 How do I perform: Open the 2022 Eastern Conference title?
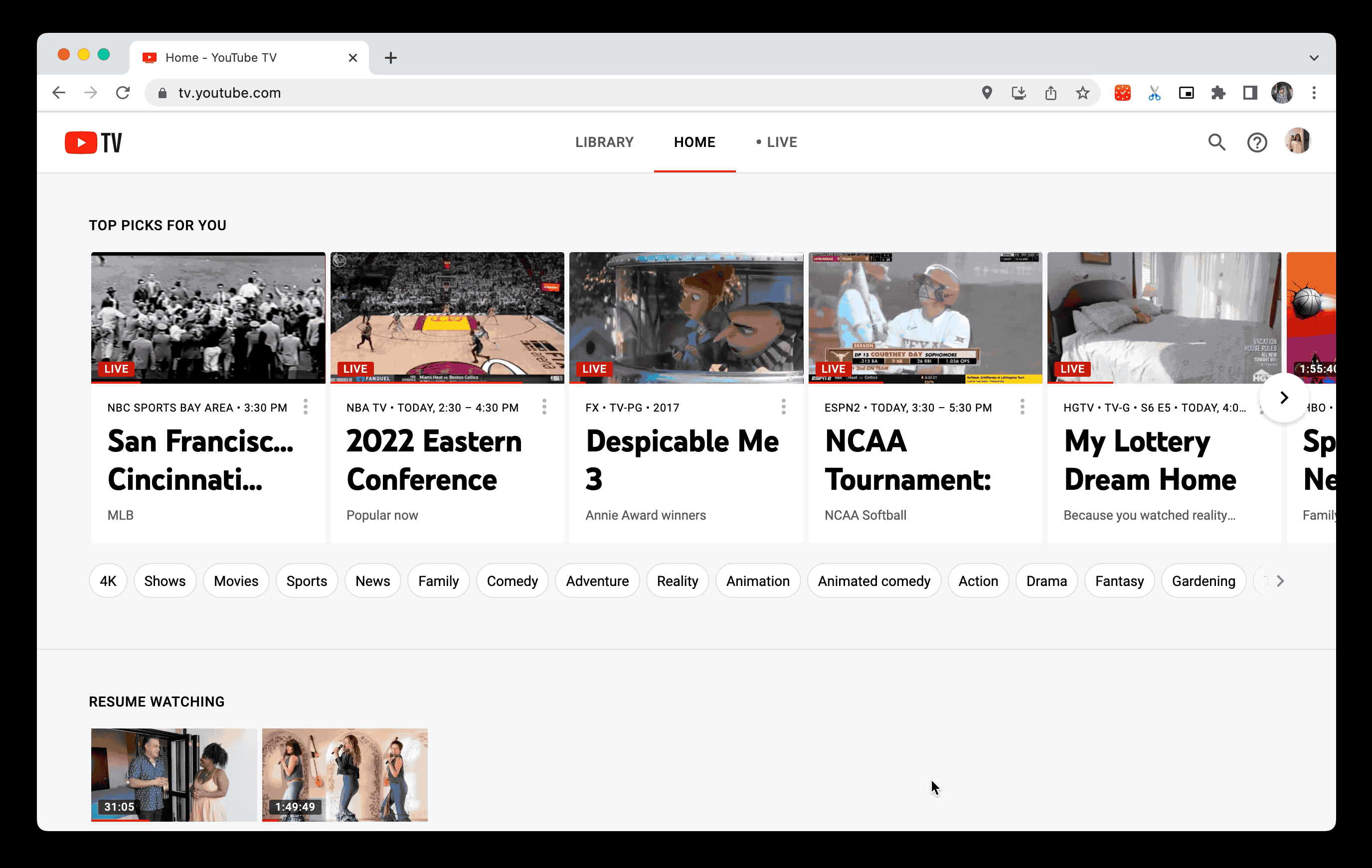pos(434,460)
